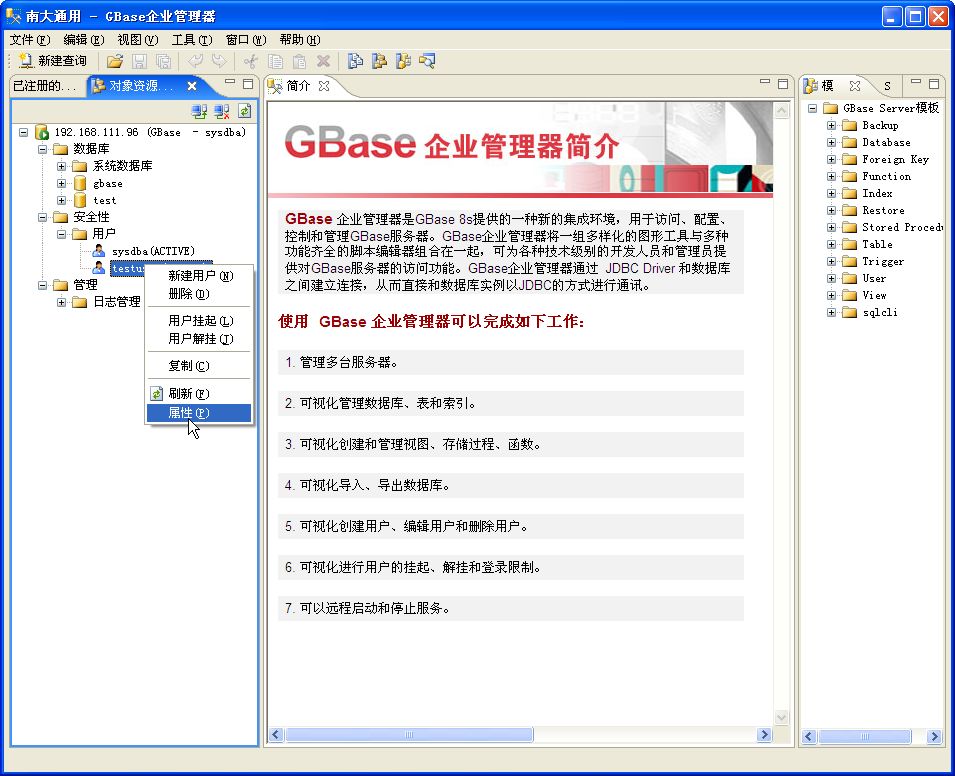The width and height of the screenshot is (955, 776).
Task: Choose 复制(C) from context menu
Action: point(199,366)
